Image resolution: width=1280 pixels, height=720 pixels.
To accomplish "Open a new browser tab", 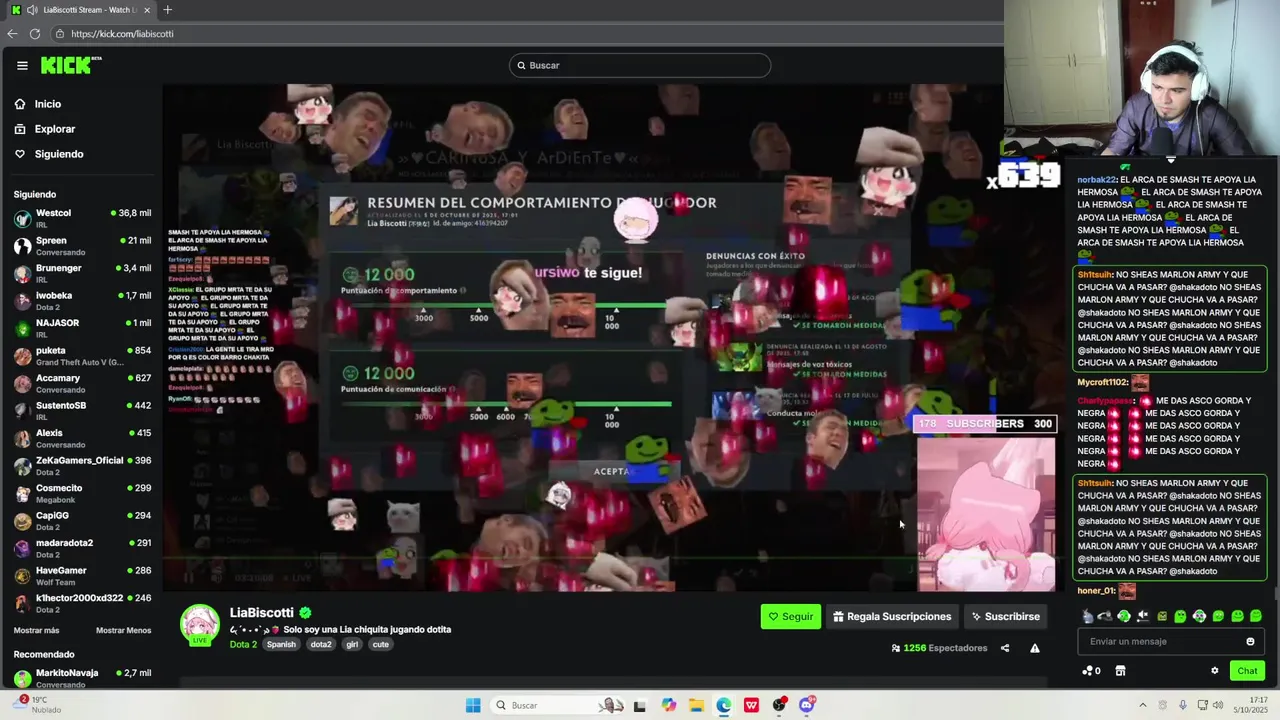I will point(167,10).
